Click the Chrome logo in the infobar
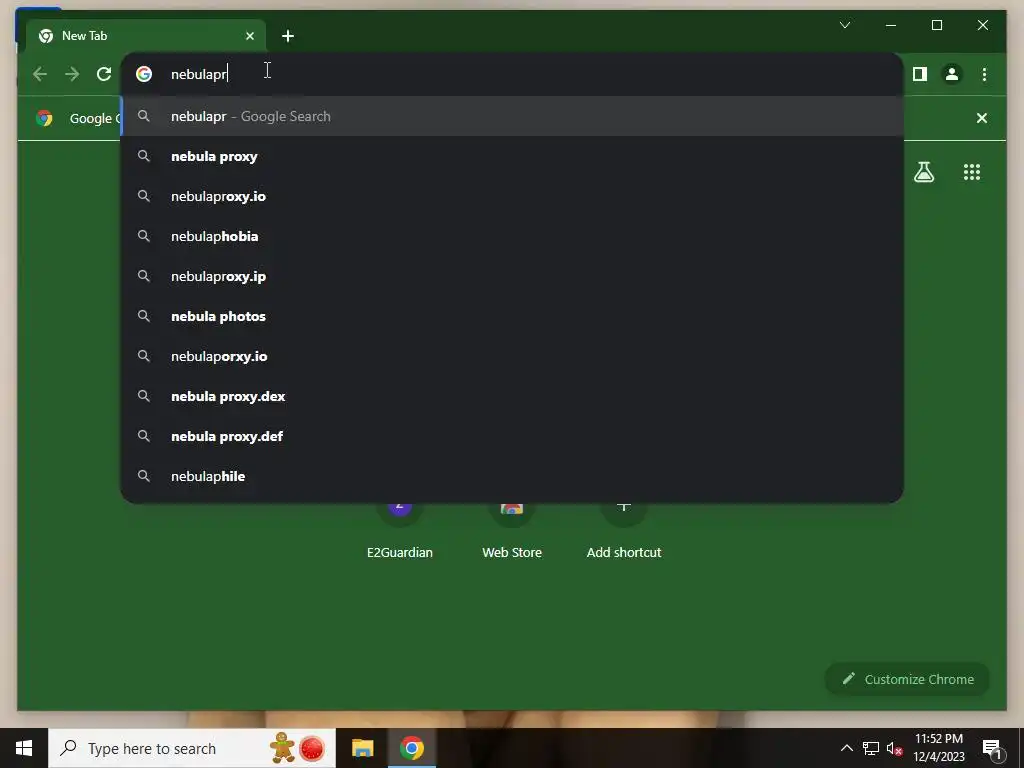Viewport: 1024px width, 768px height. pos(44,118)
